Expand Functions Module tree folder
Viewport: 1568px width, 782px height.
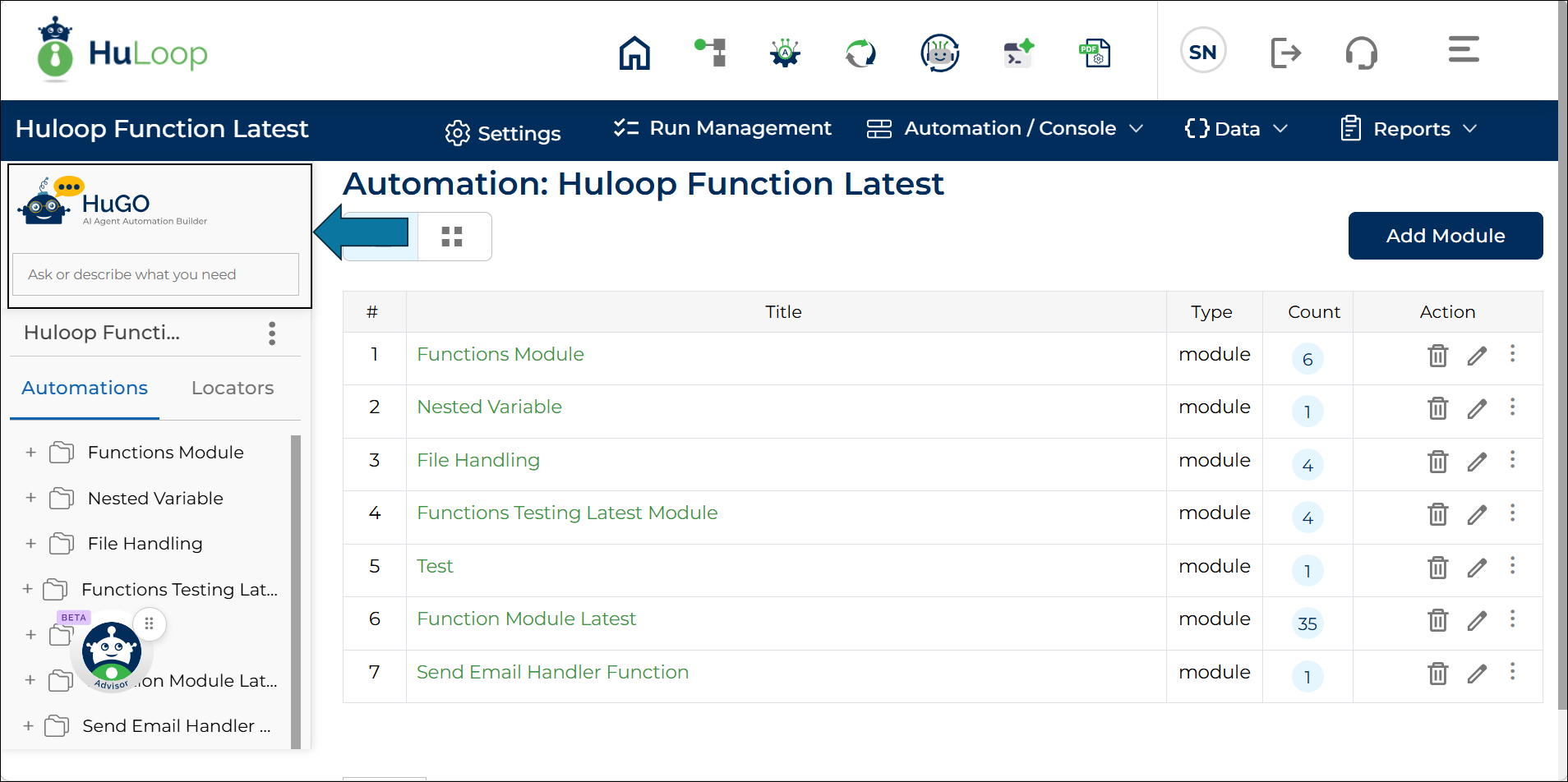click(x=30, y=452)
